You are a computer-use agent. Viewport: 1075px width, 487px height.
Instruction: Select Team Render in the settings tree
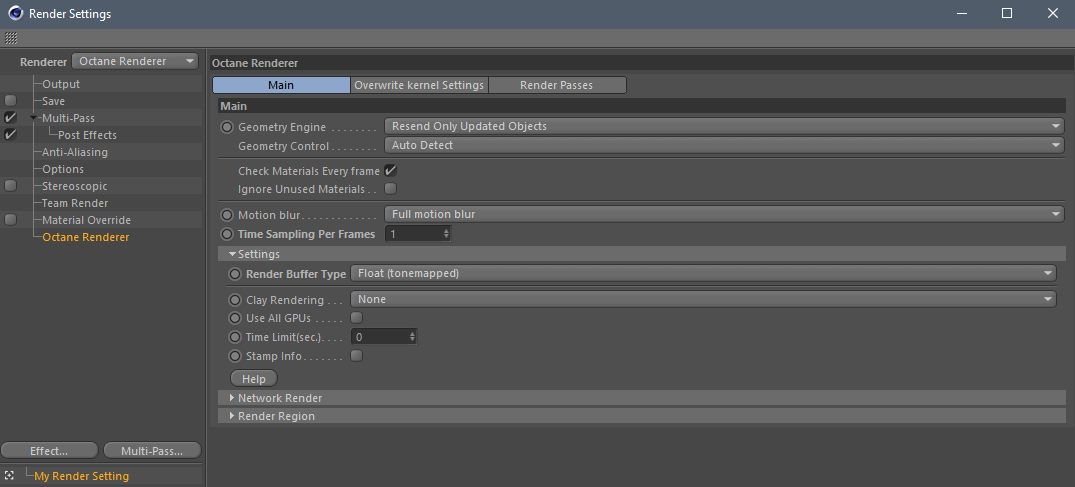(x=75, y=203)
